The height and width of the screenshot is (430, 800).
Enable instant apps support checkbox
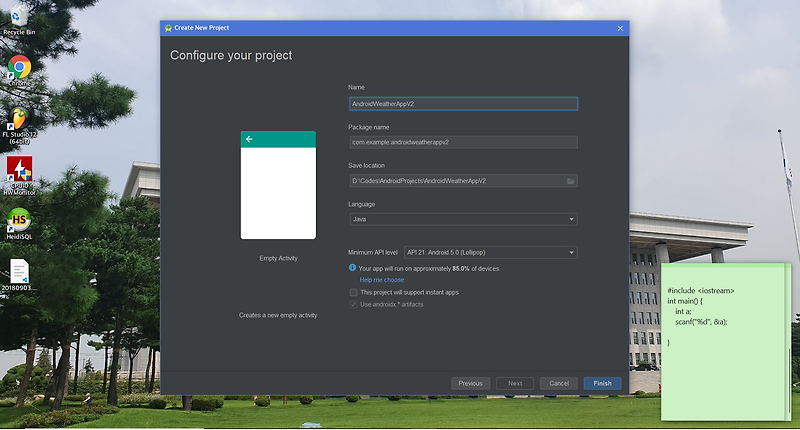[353, 292]
